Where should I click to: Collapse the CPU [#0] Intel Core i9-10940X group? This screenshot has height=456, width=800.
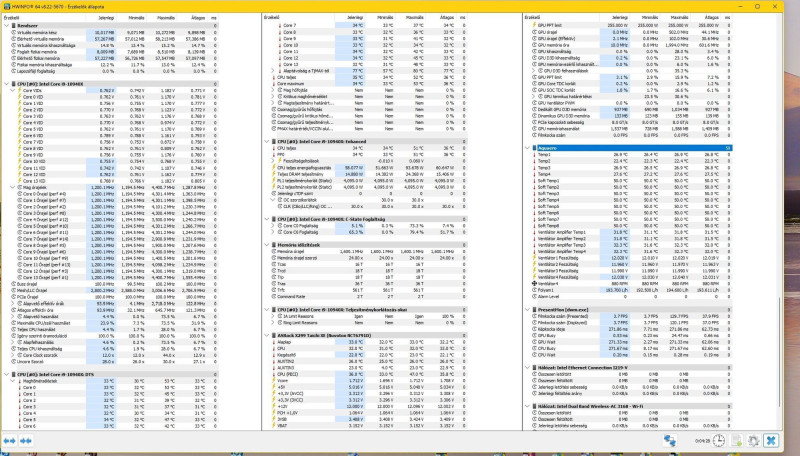pos(6,84)
